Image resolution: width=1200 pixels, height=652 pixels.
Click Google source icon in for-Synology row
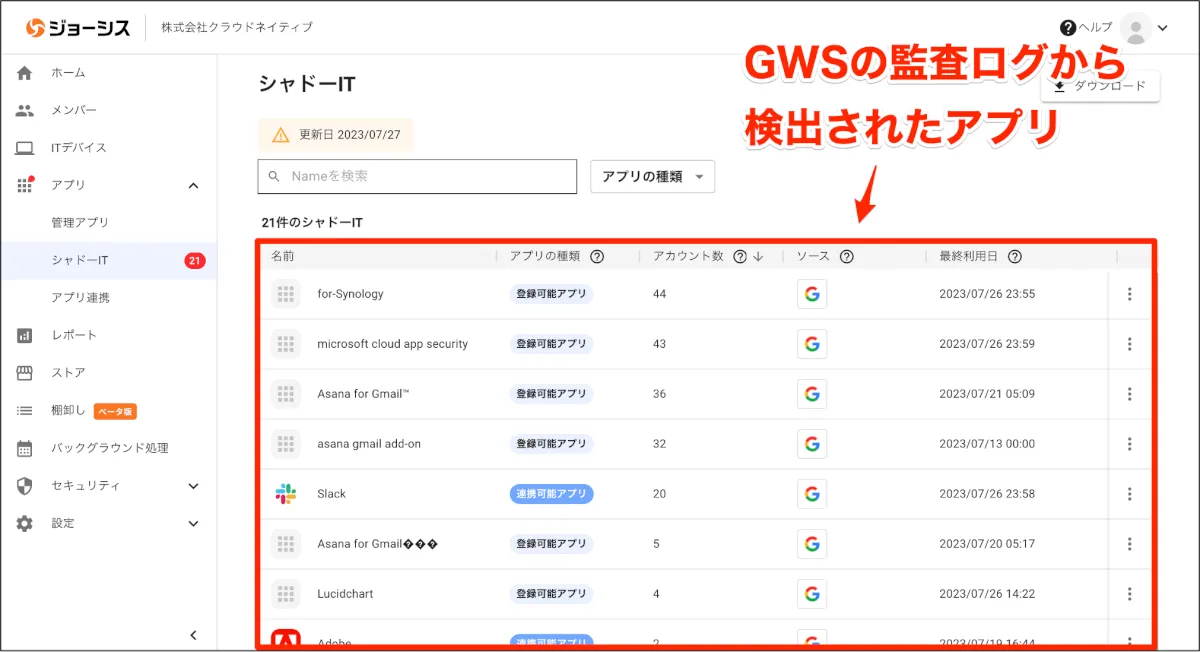tap(812, 294)
